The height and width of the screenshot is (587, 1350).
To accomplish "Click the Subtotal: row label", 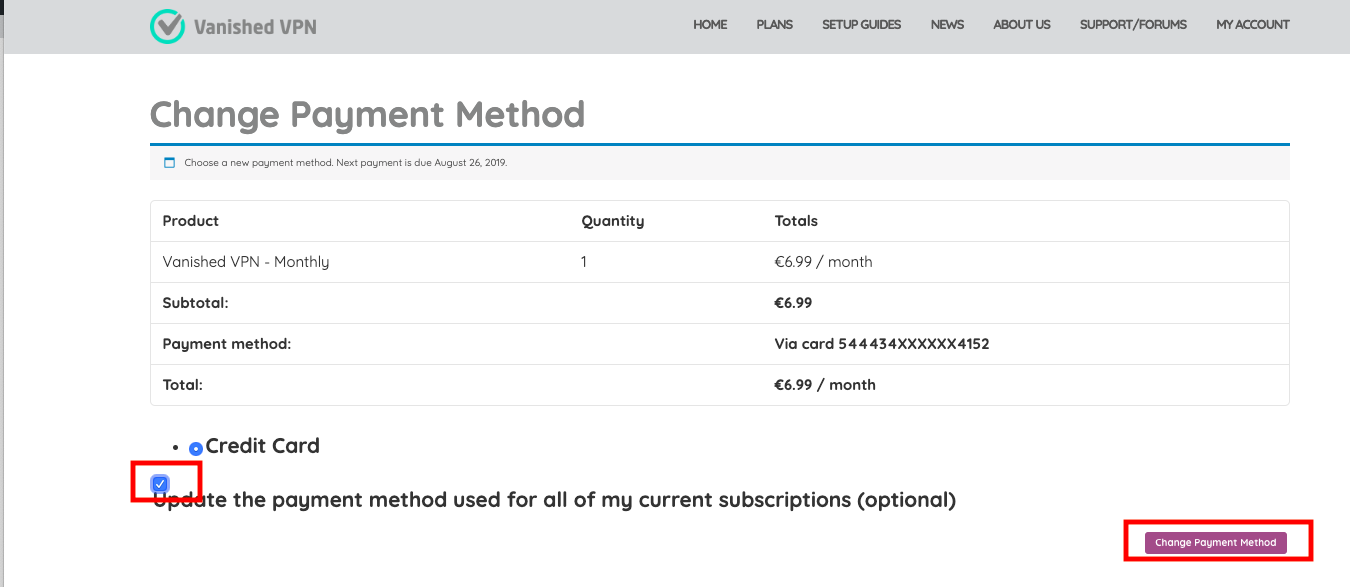I will pyautogui.click(x=196, y=303).
